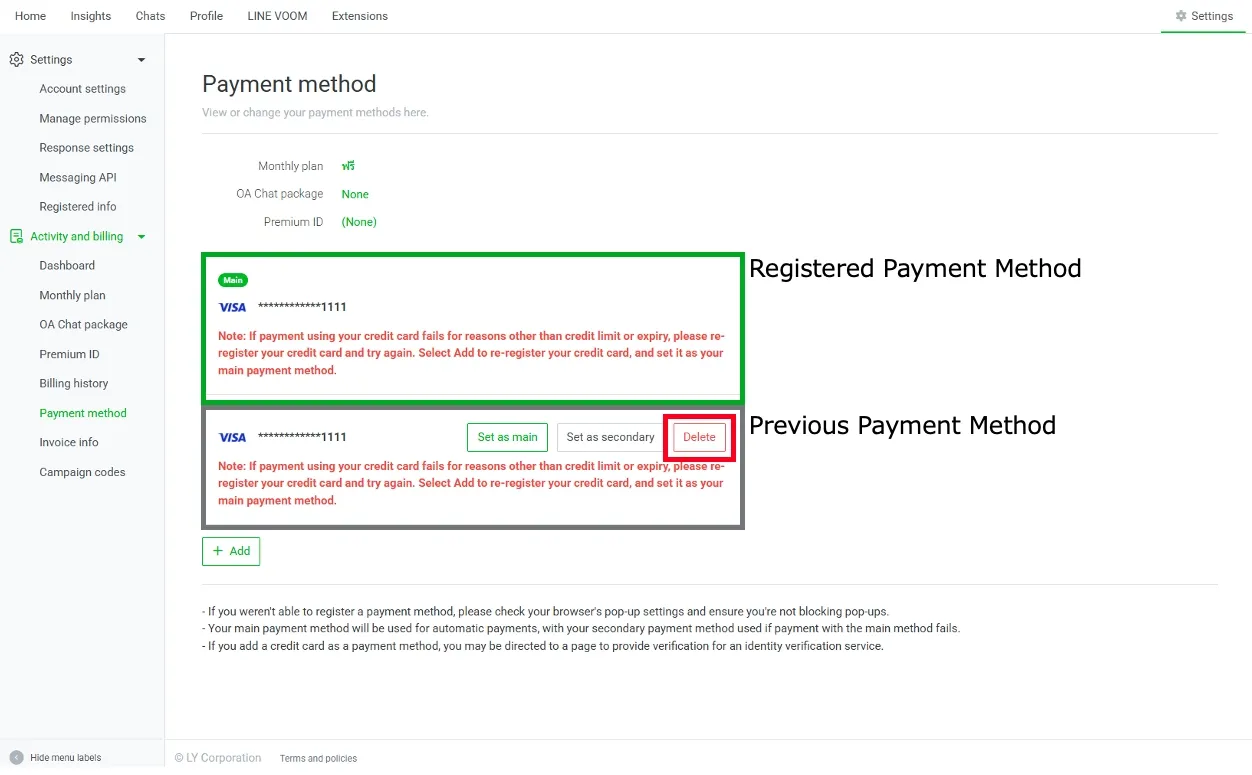Select Campaign codes in sidebar
The width and height of the screenshot is (1252, 775).
click(x=82, y=472)
